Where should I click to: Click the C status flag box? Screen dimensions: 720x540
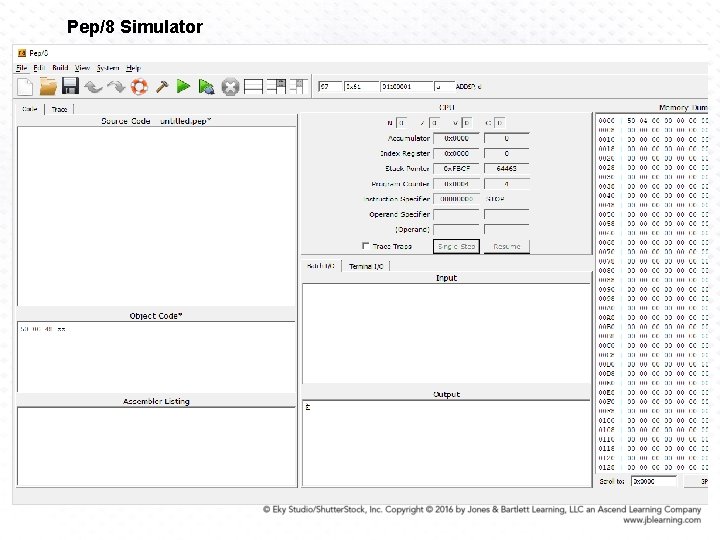(500, 123)
